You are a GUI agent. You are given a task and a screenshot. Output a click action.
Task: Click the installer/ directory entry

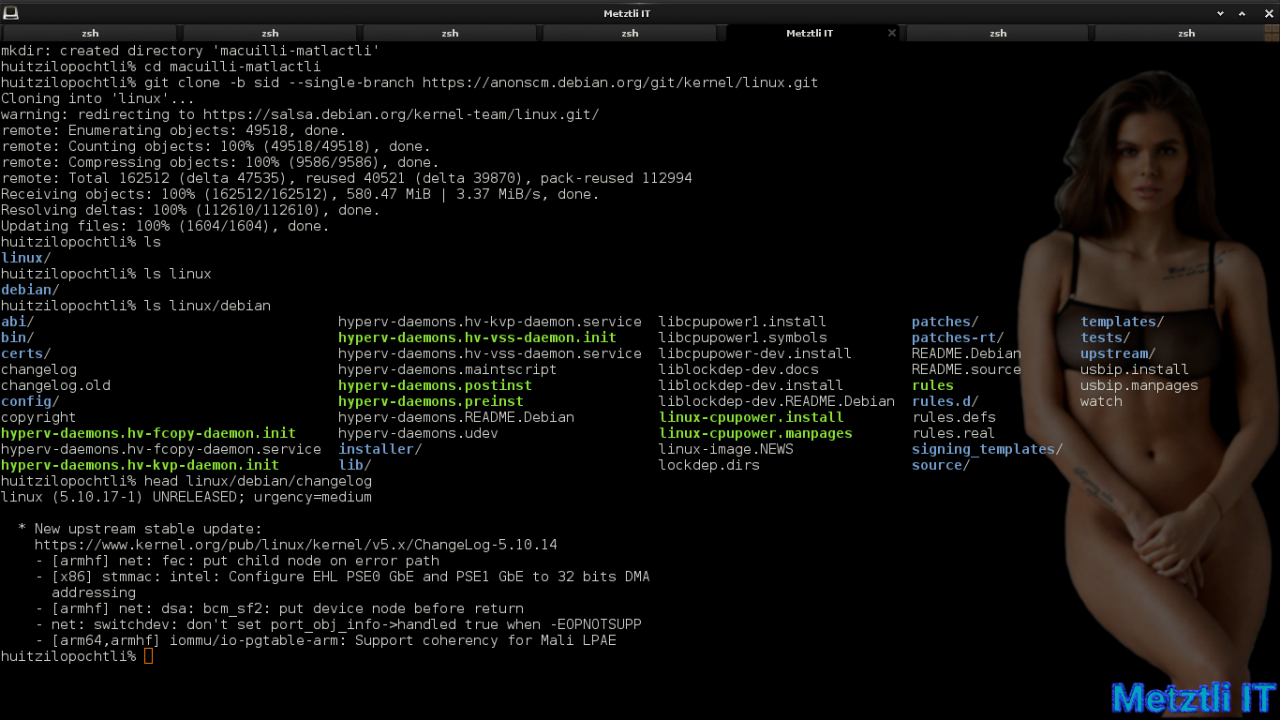(x=380, y=449)
